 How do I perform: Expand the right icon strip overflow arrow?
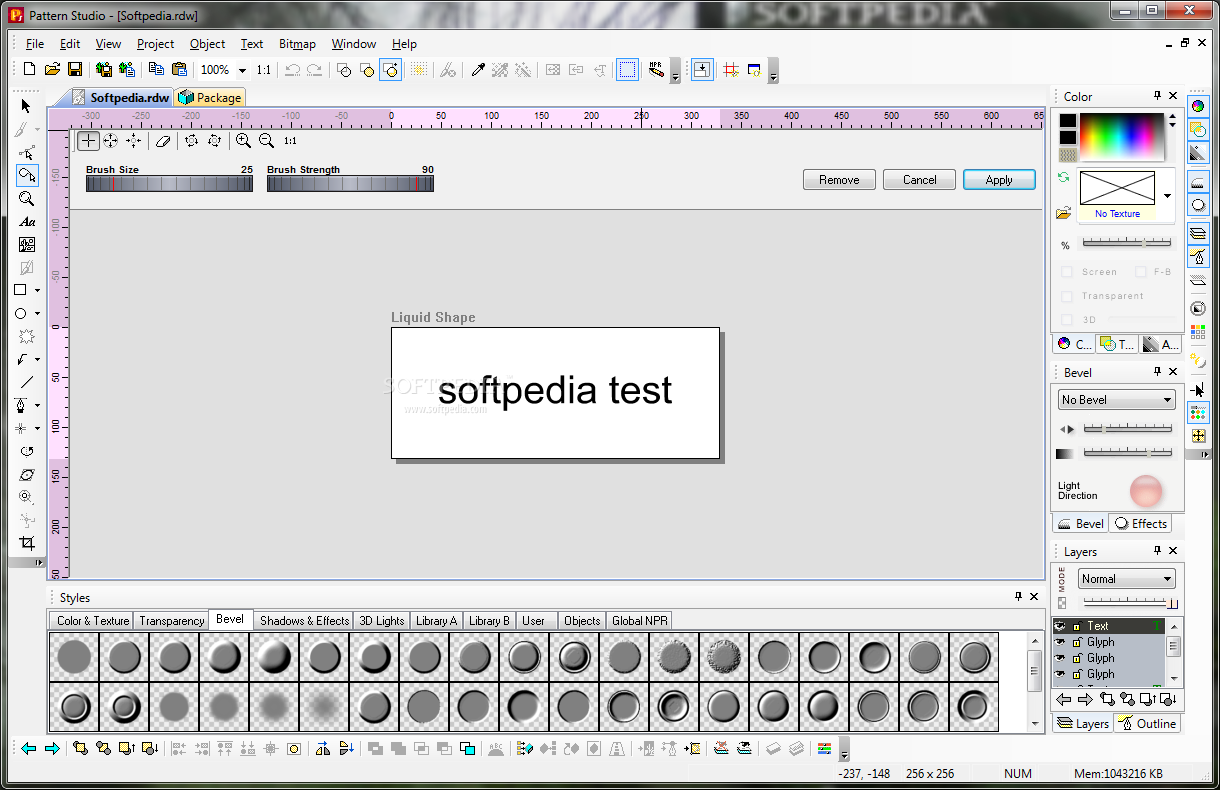1203,454
